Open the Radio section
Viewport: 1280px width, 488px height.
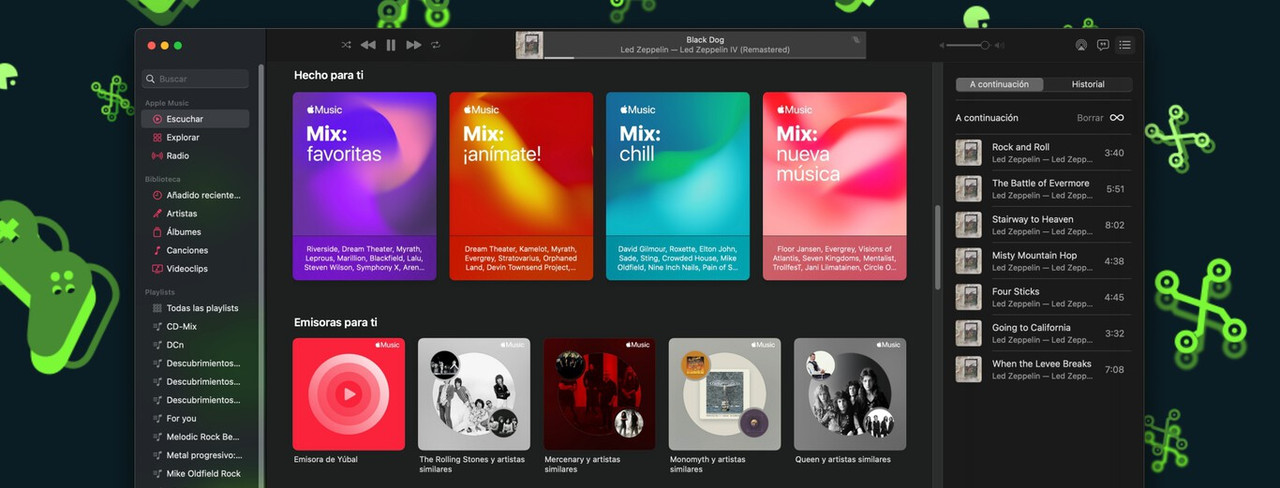[195, 156]
